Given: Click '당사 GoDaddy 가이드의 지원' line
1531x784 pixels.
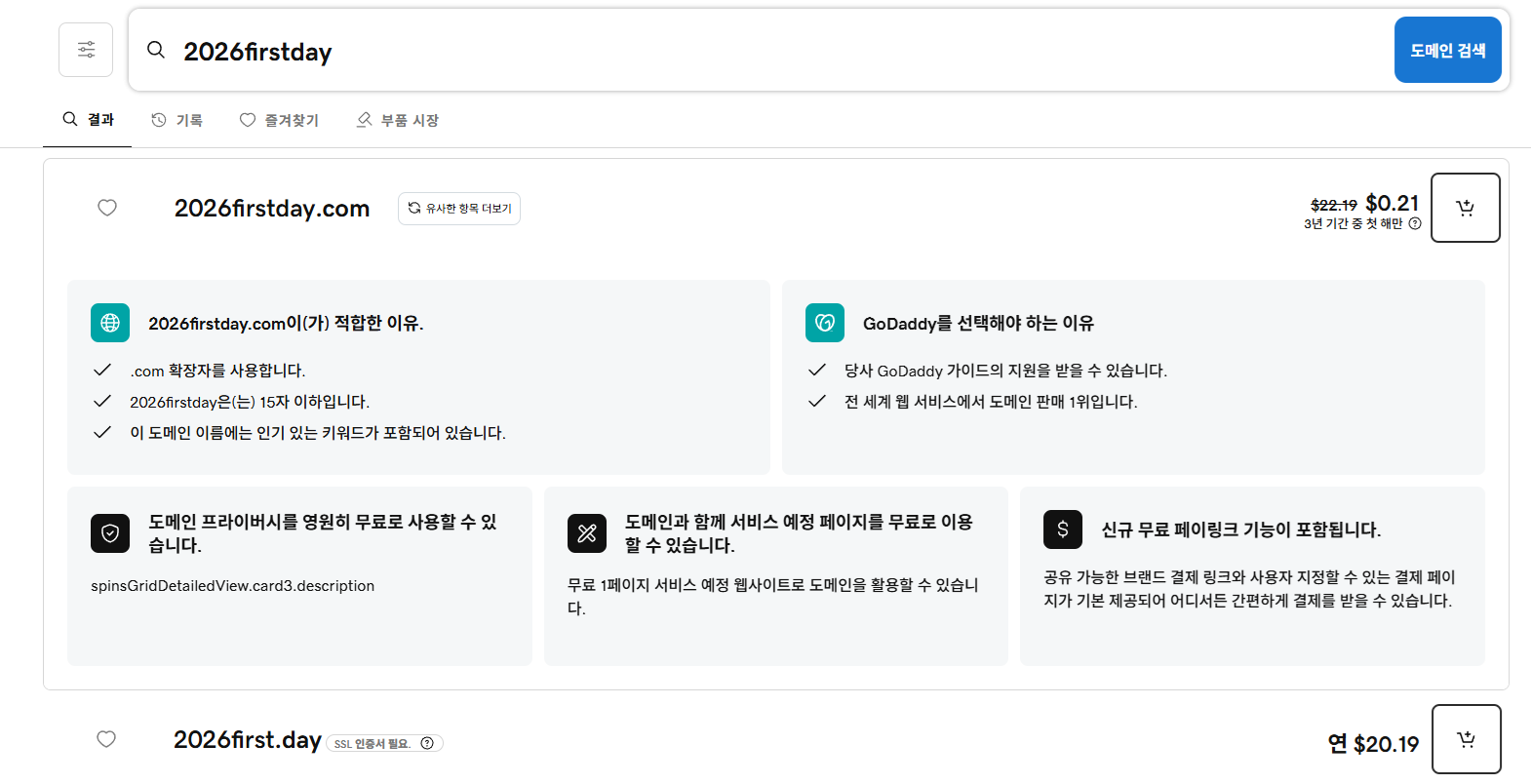Looking at the screenshot, I should 1005,371.
